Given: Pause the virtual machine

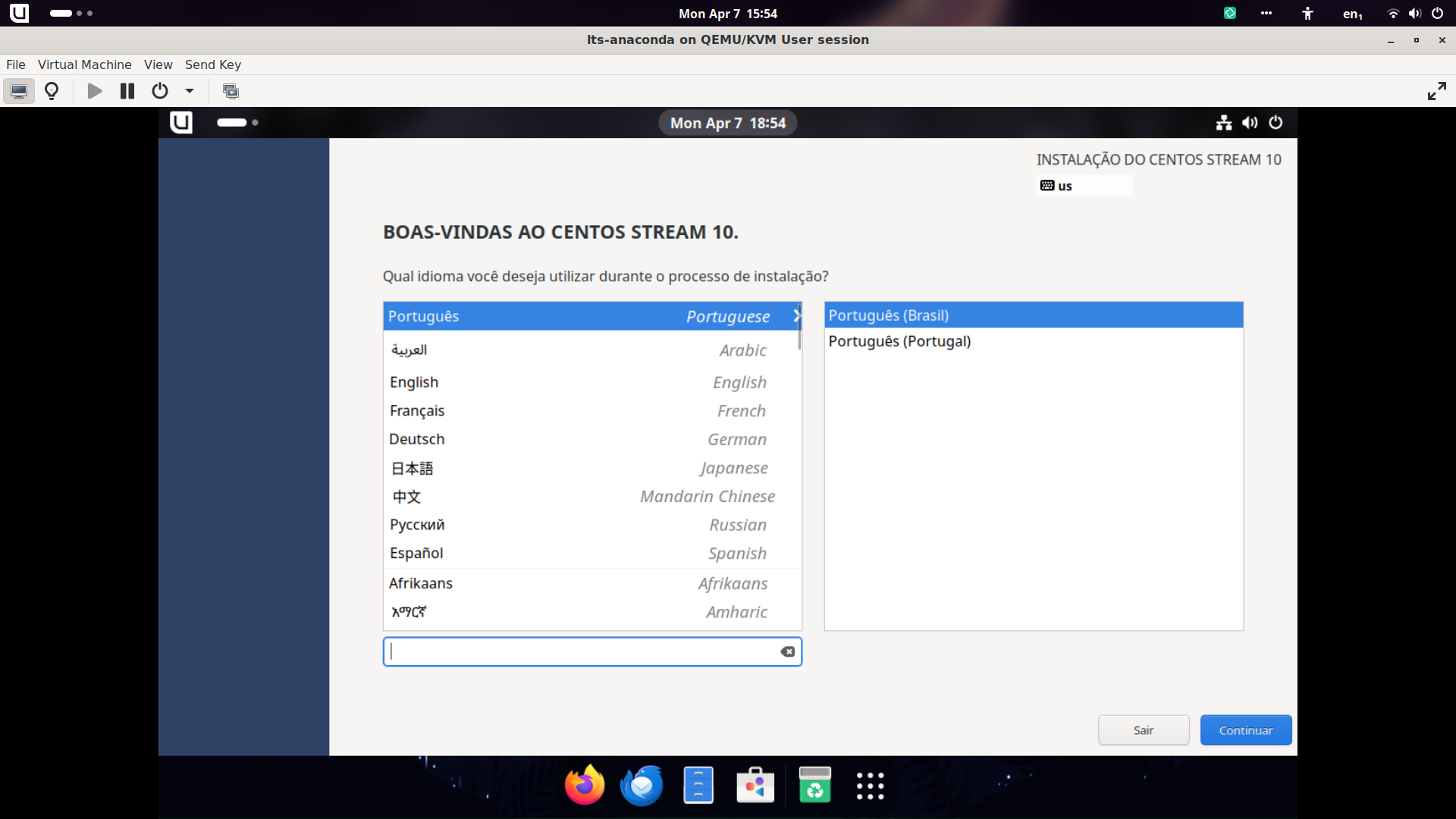Looking at the screenshot, I should coord(127,91).
